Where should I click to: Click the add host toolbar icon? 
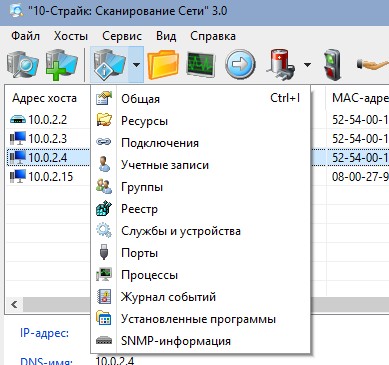tap(62, 65)
